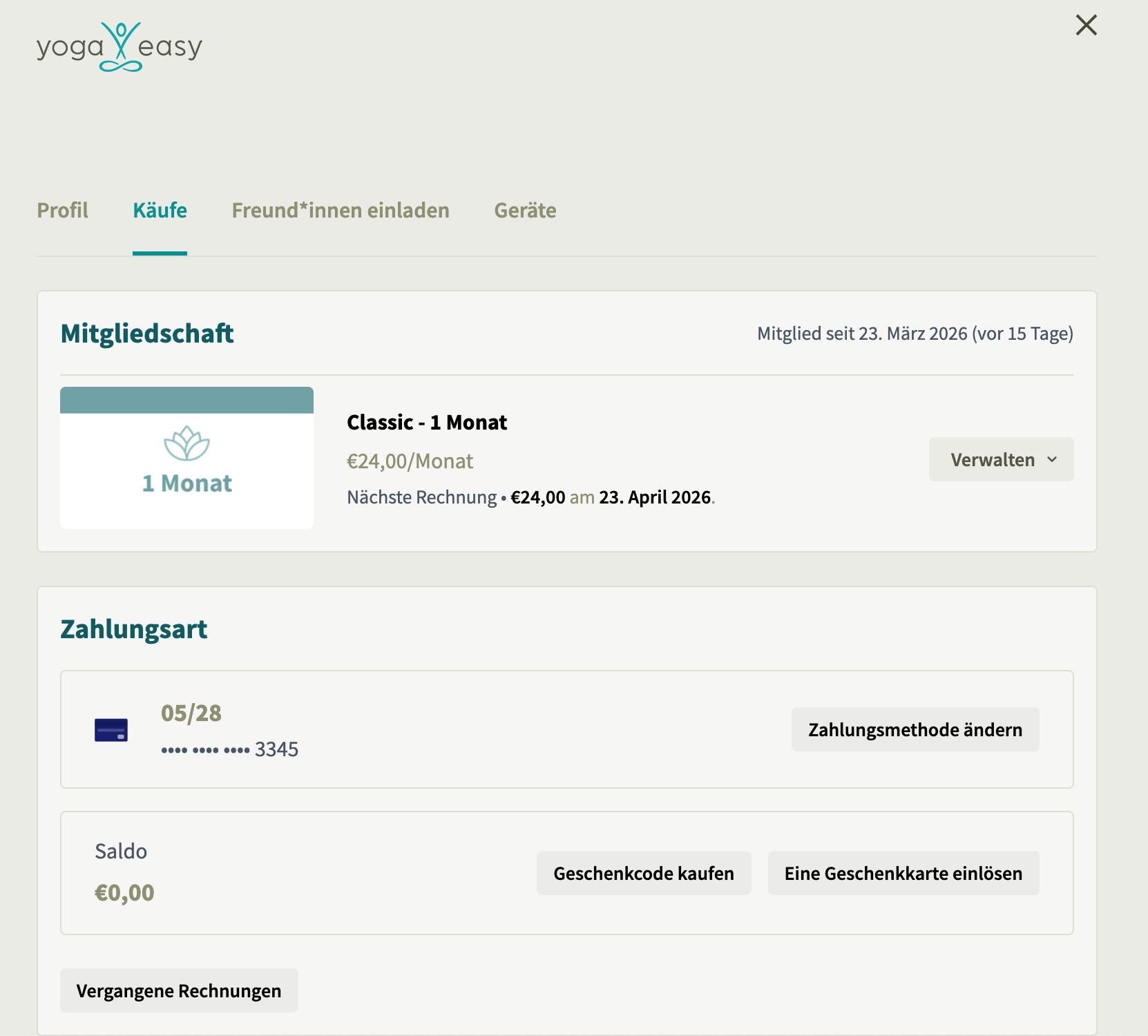Open Vergangene Rechnungen
Screen dimensions: 1148x1036
coord(179,990)
